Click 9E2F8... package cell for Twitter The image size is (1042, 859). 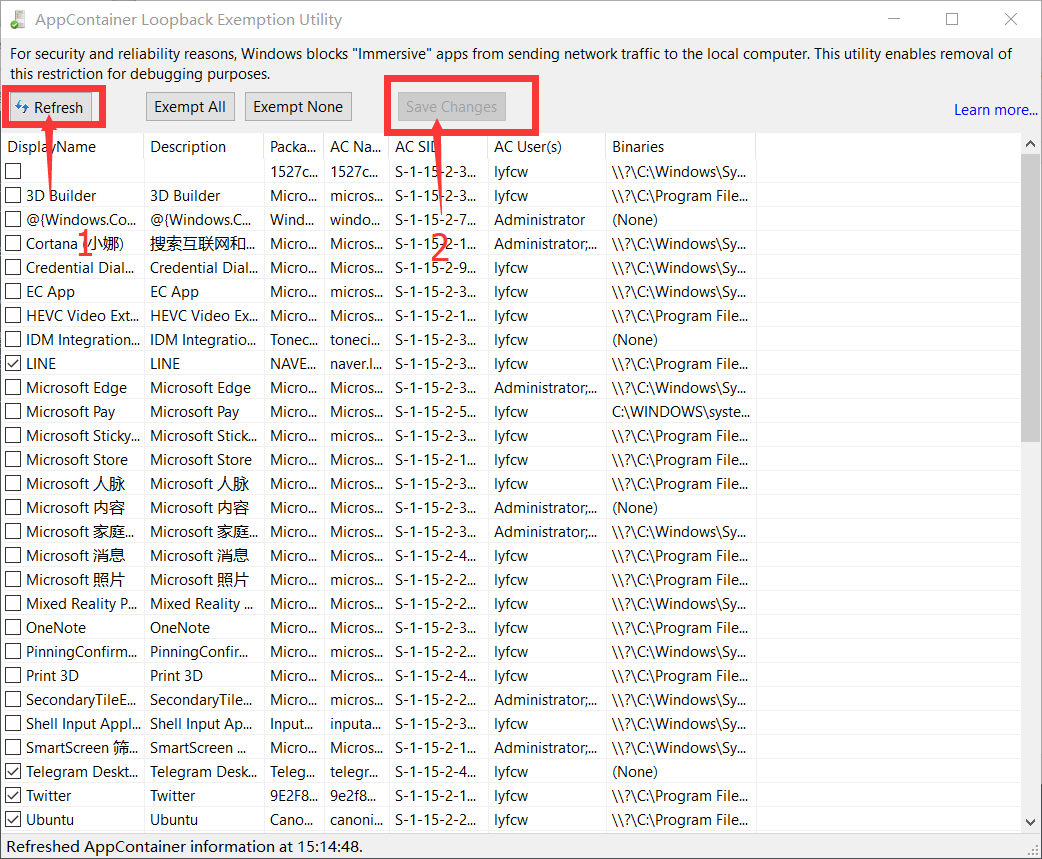pyautogui.click(x=294, y=796)
